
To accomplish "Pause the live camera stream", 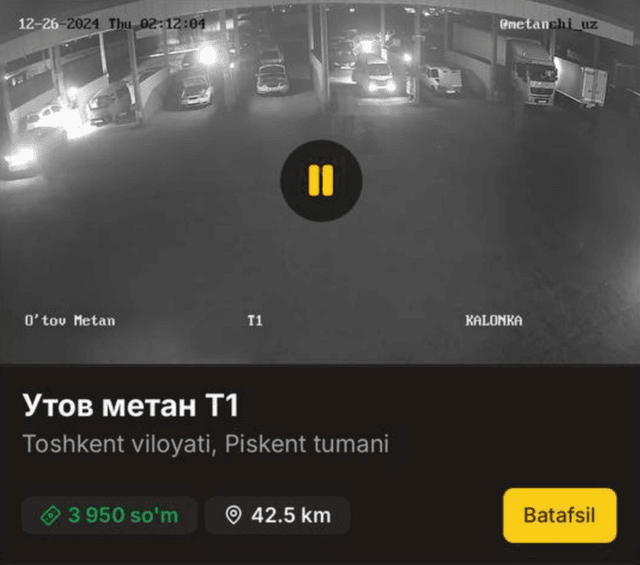I will pos(321,180).
